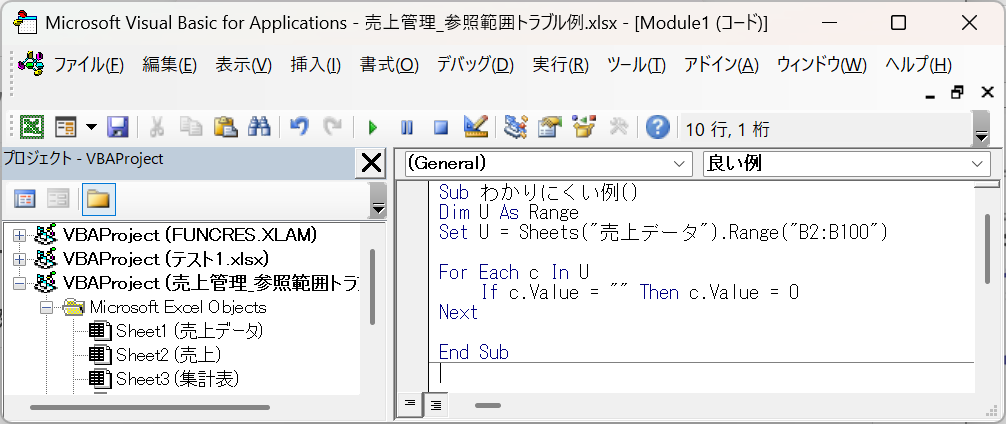This screenshot has width=1006, height=424.
Task: Open the Insert object dropdown arrow
Action: pyautogui.click(x=90, y=127)
